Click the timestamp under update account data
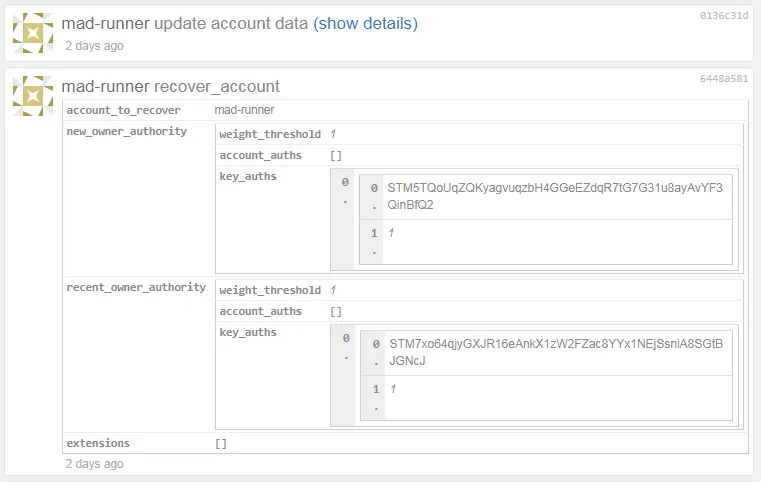This screenshot has height=482, width=761. coord(95,46)
